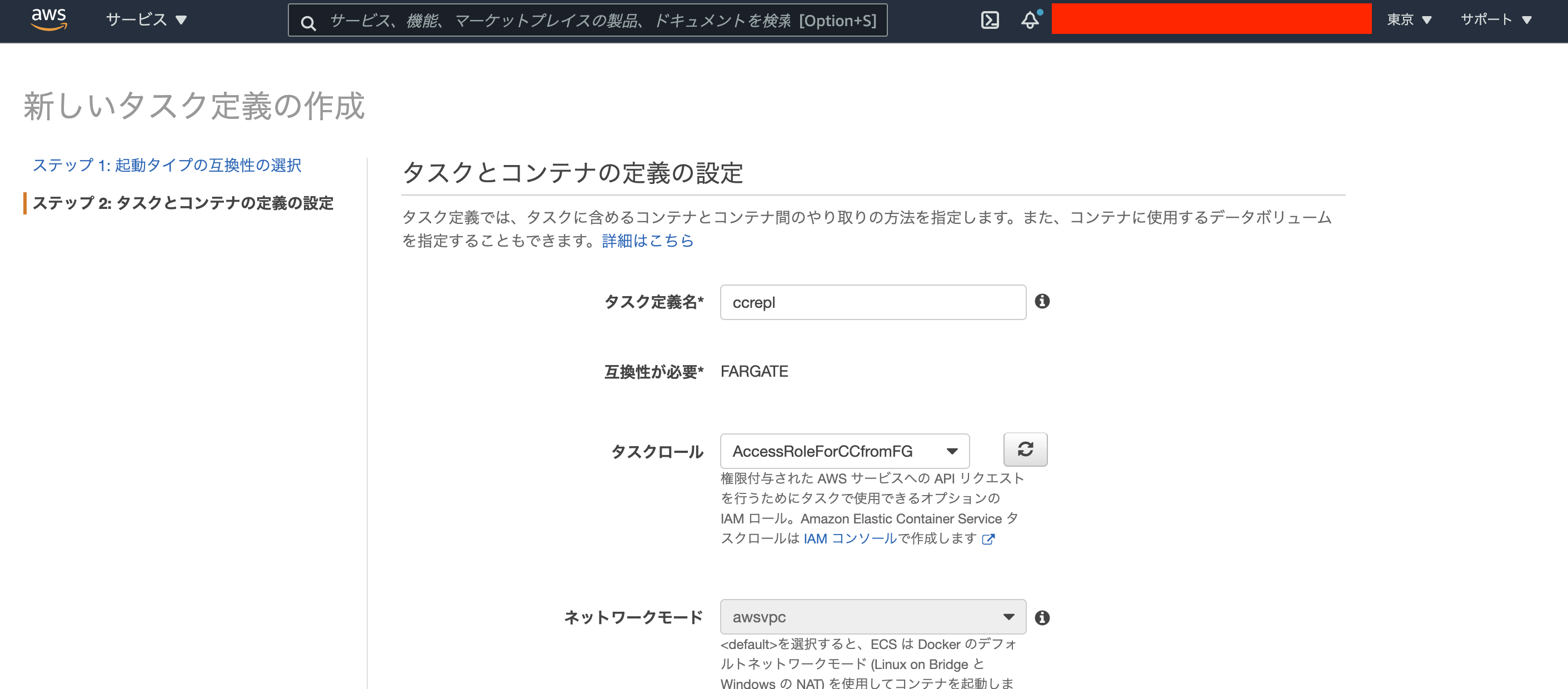The width and height of the screenshot is (1568, 689).
Task: Open the 東京 region dropdown
Action: coord(1409,20)
